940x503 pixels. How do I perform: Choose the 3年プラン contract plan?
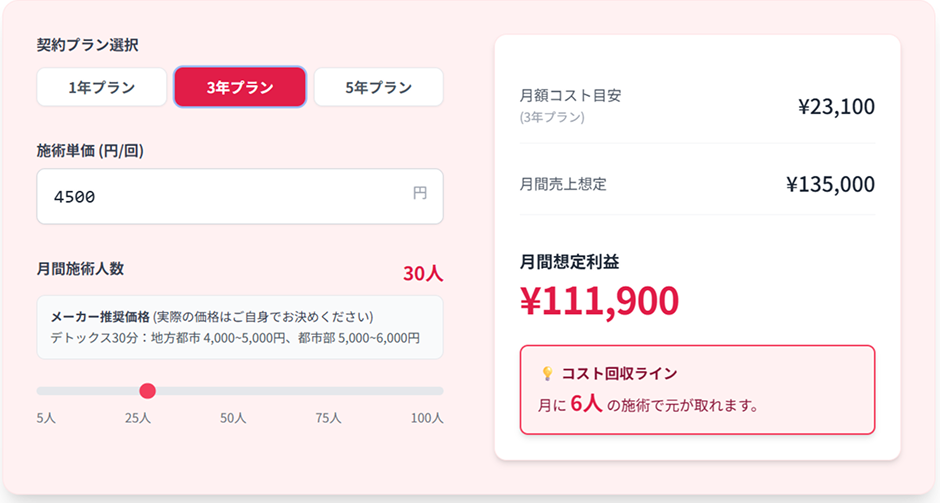point(240,87)
